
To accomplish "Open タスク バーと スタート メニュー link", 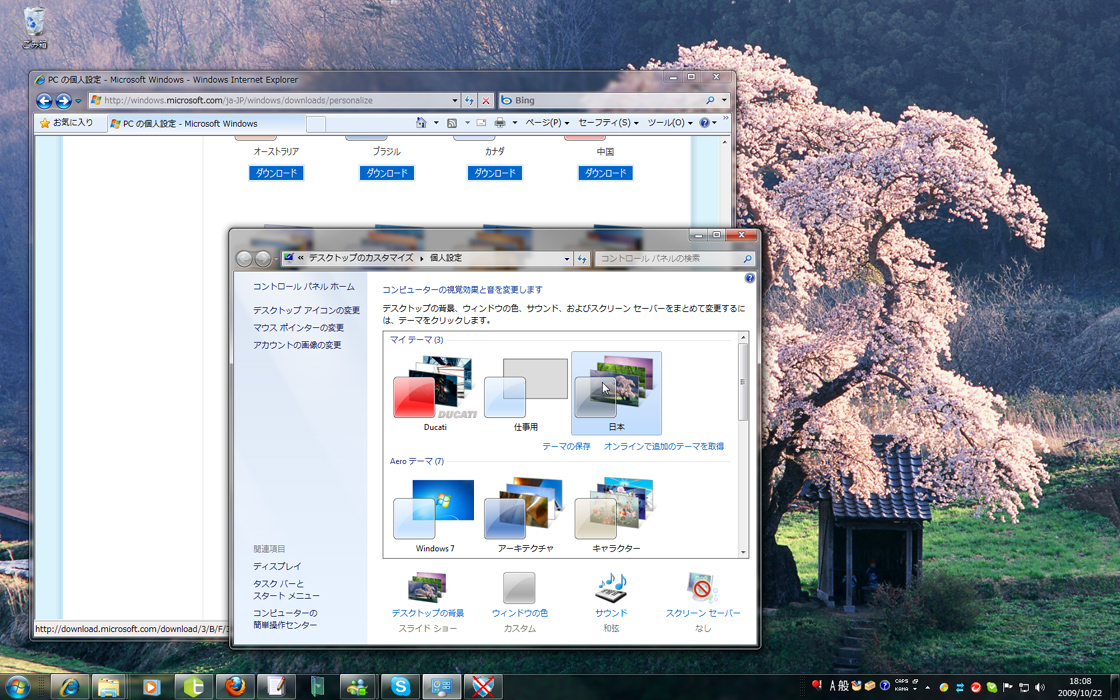I will (286, 590).
